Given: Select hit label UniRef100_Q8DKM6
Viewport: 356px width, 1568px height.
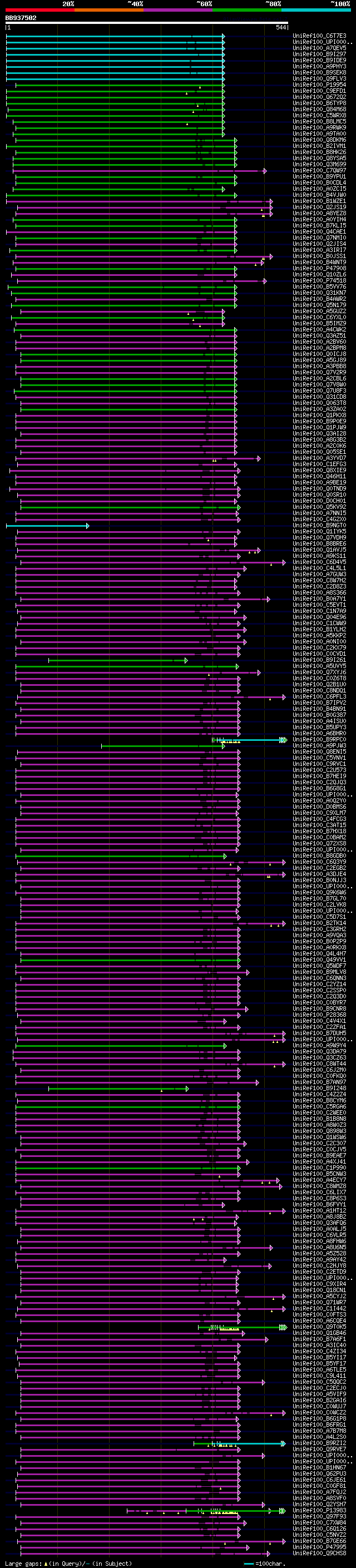Looking at the screenshot, I should 319,140.
